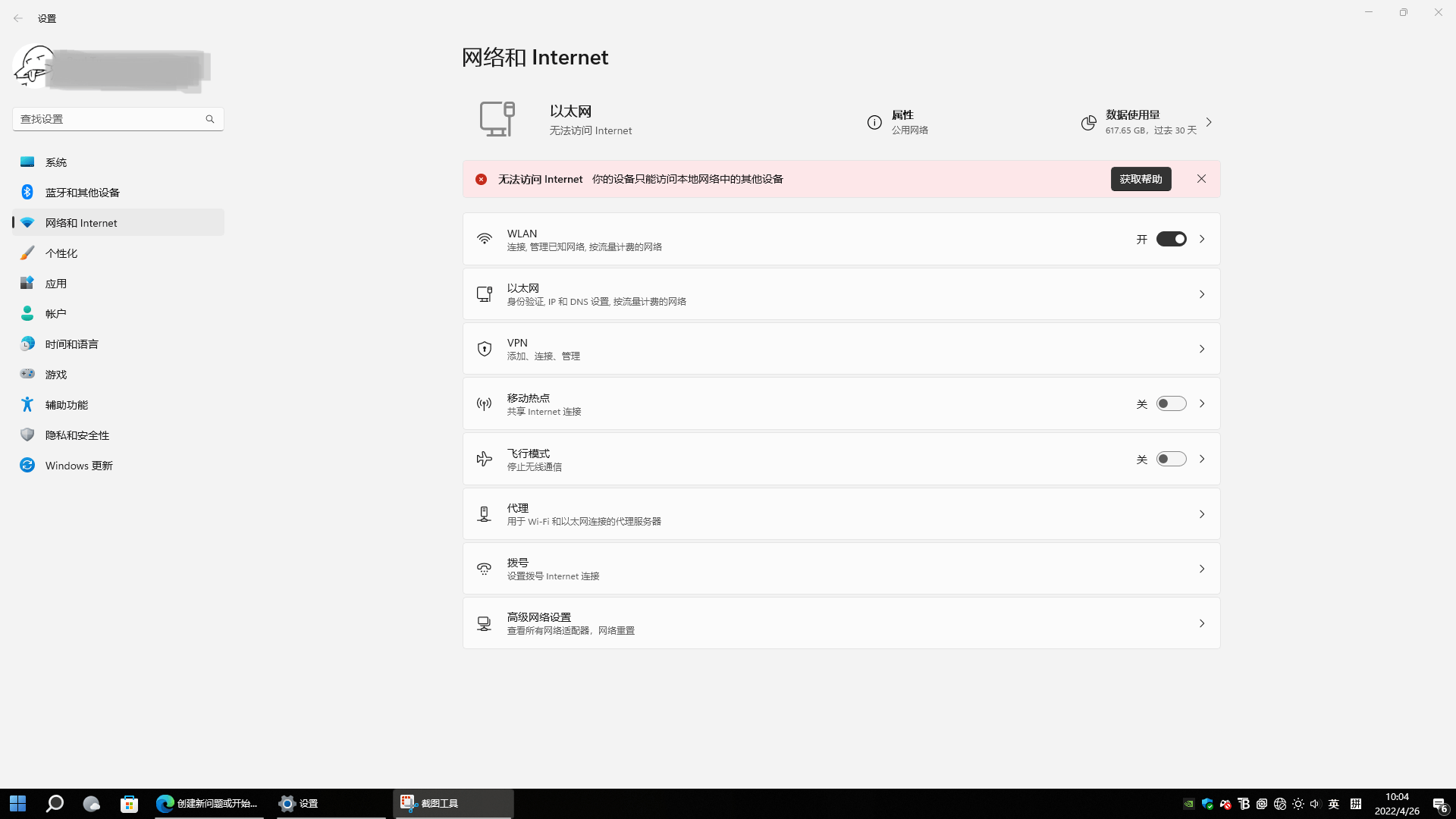
Task: Dismiss the Internet error banner
Action: (x=1201, y=179)
